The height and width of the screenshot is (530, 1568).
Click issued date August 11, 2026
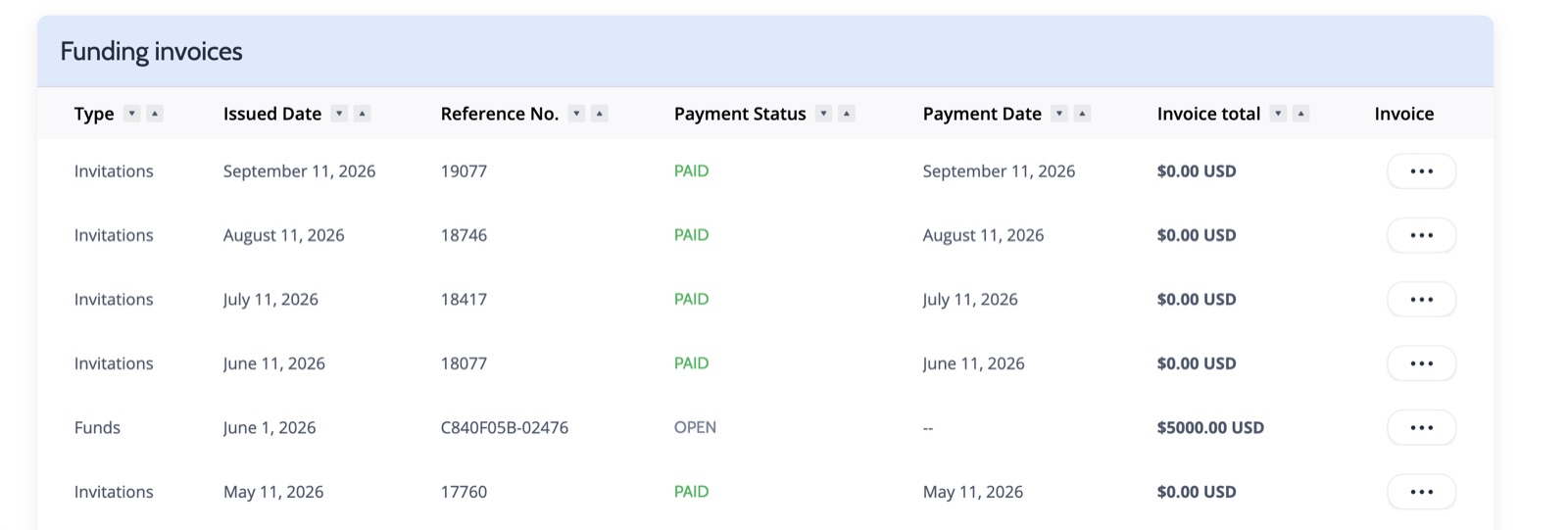[x=283, y=235]
